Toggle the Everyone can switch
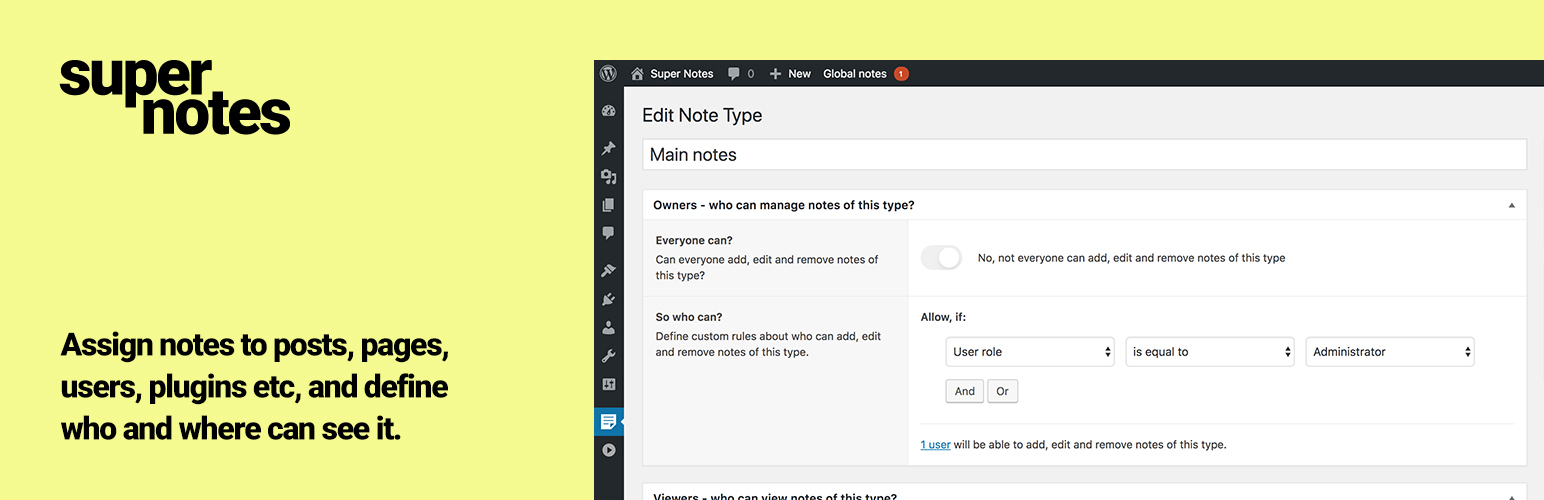 941,258
